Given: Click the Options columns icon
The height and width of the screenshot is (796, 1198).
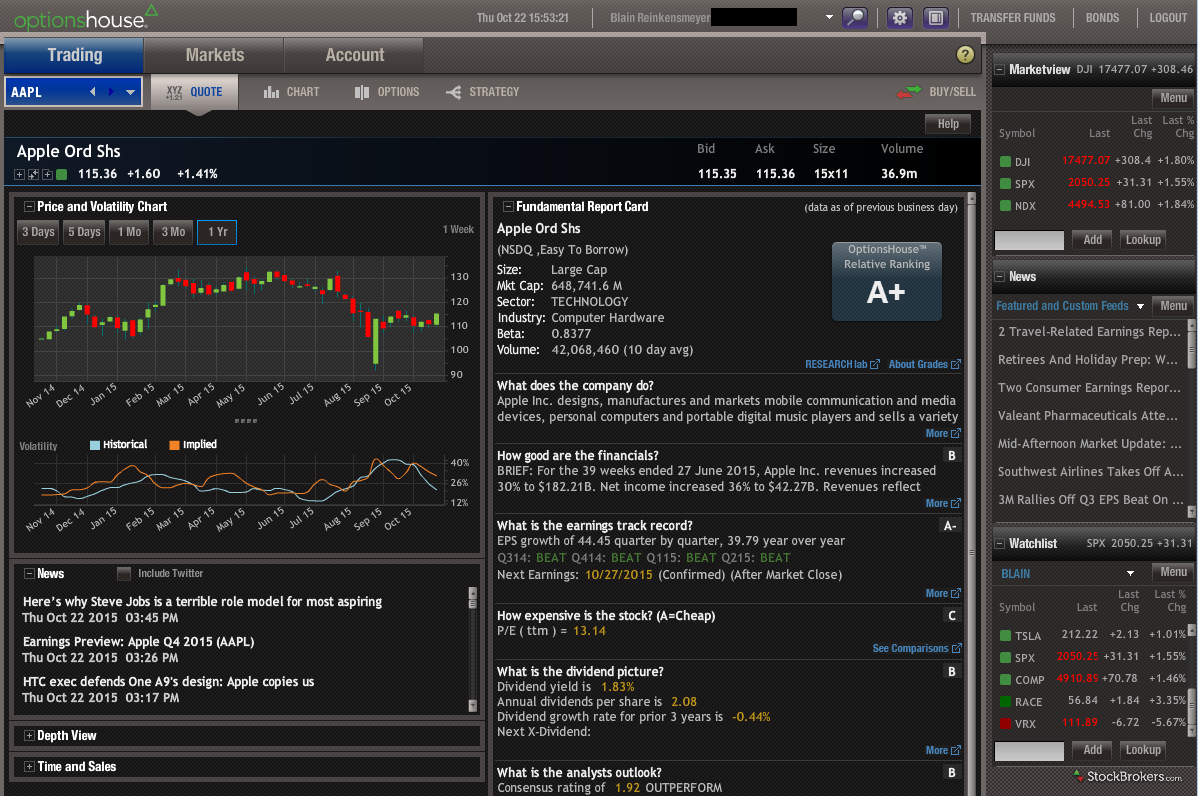Looking at the screenshot, I should [361, 92].
